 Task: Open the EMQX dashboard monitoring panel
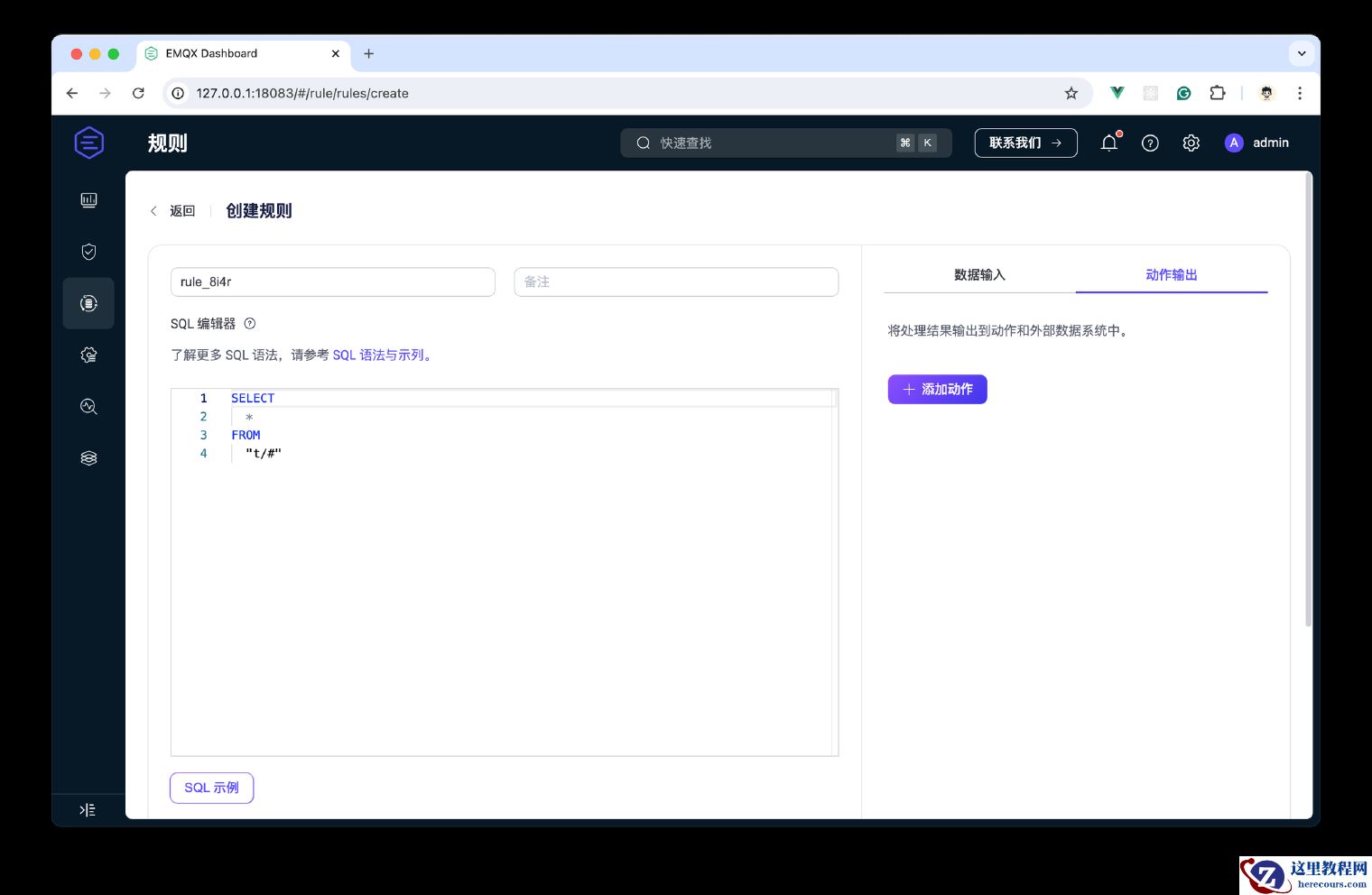tap(88, 200)
